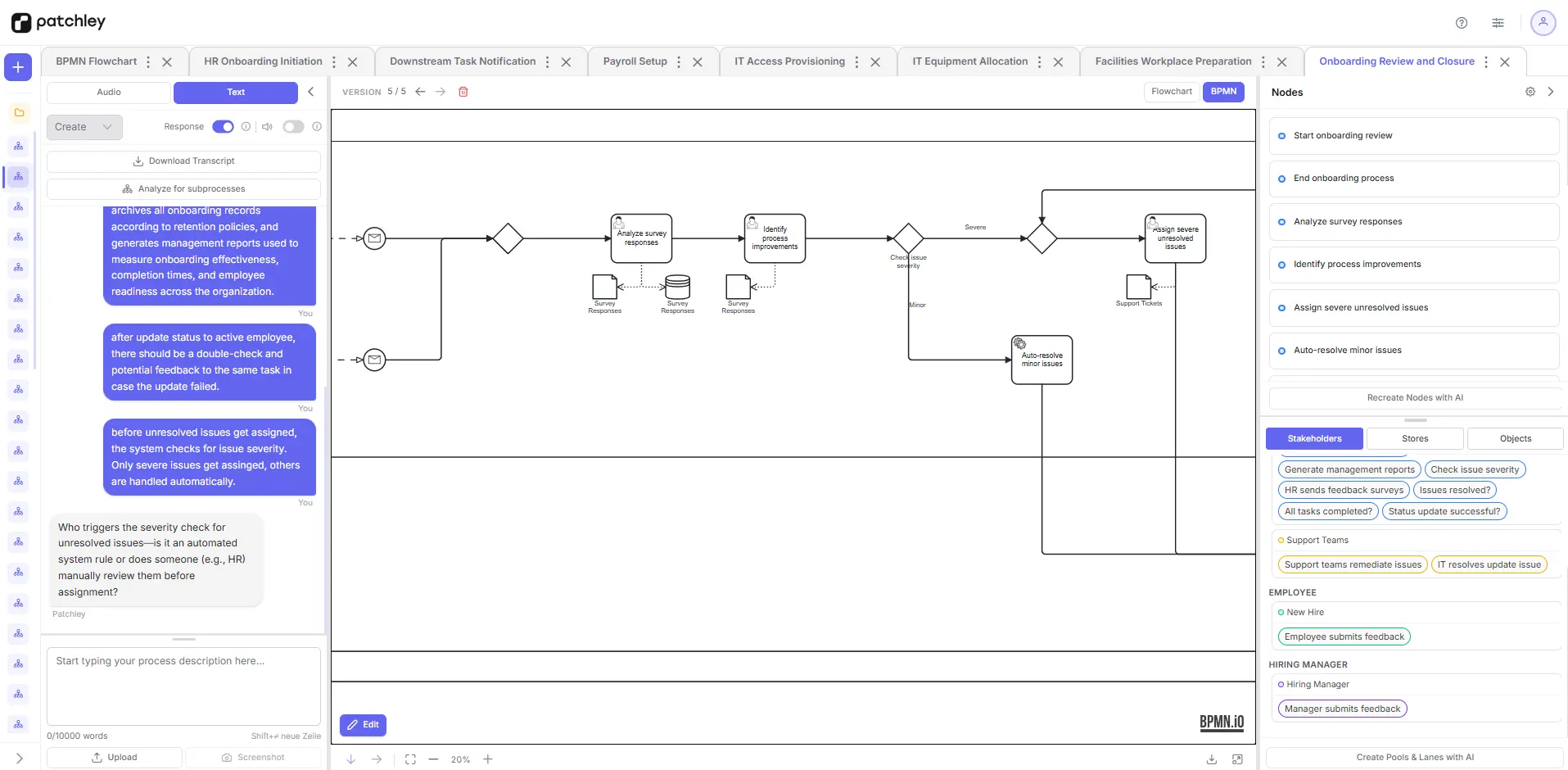Switch to IT Equipment Allocation tab

point(970,61)
